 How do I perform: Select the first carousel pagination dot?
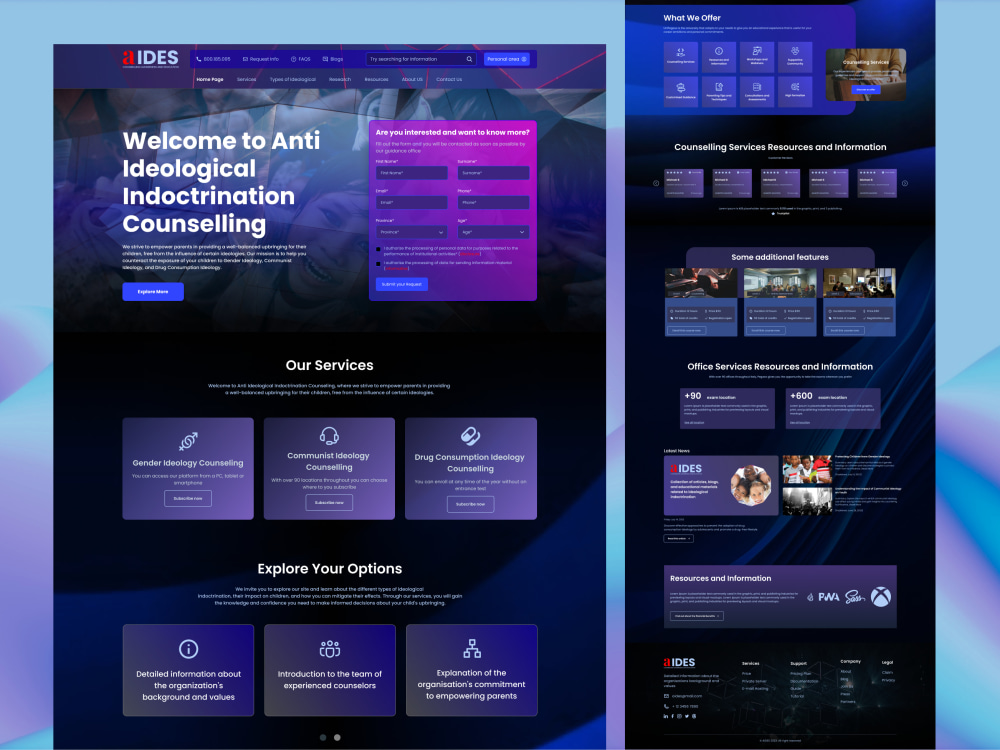coord(323,737)
